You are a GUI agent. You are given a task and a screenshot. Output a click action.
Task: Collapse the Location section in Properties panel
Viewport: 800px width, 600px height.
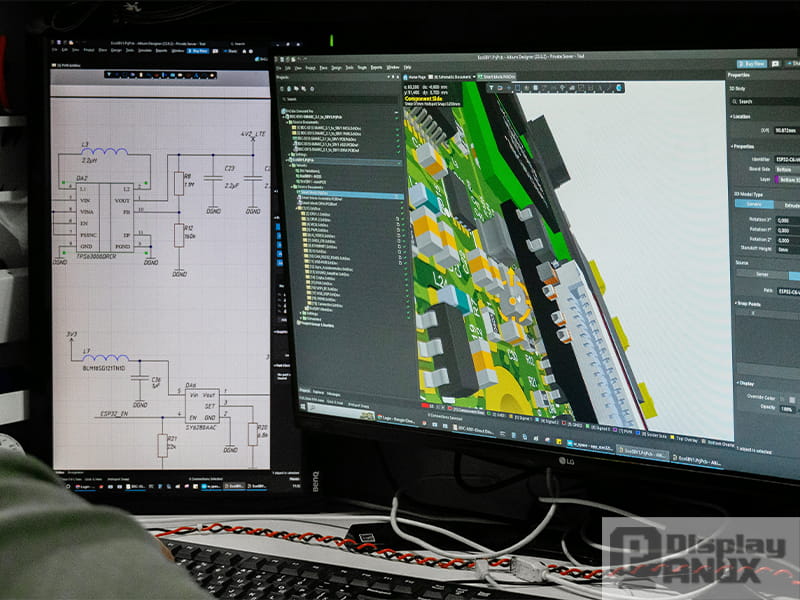[731, 117]
